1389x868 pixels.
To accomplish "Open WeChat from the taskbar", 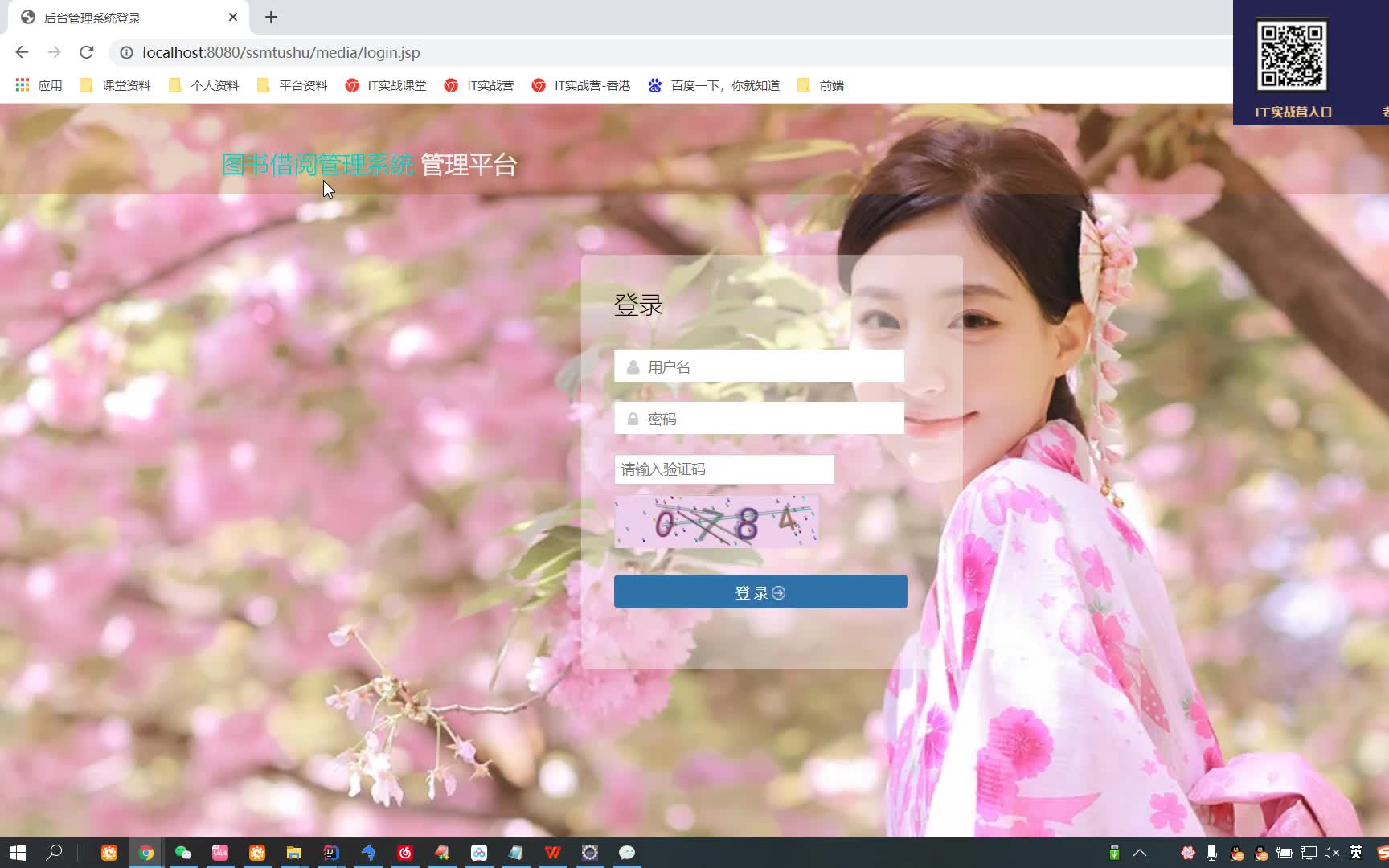I will 182,853.
